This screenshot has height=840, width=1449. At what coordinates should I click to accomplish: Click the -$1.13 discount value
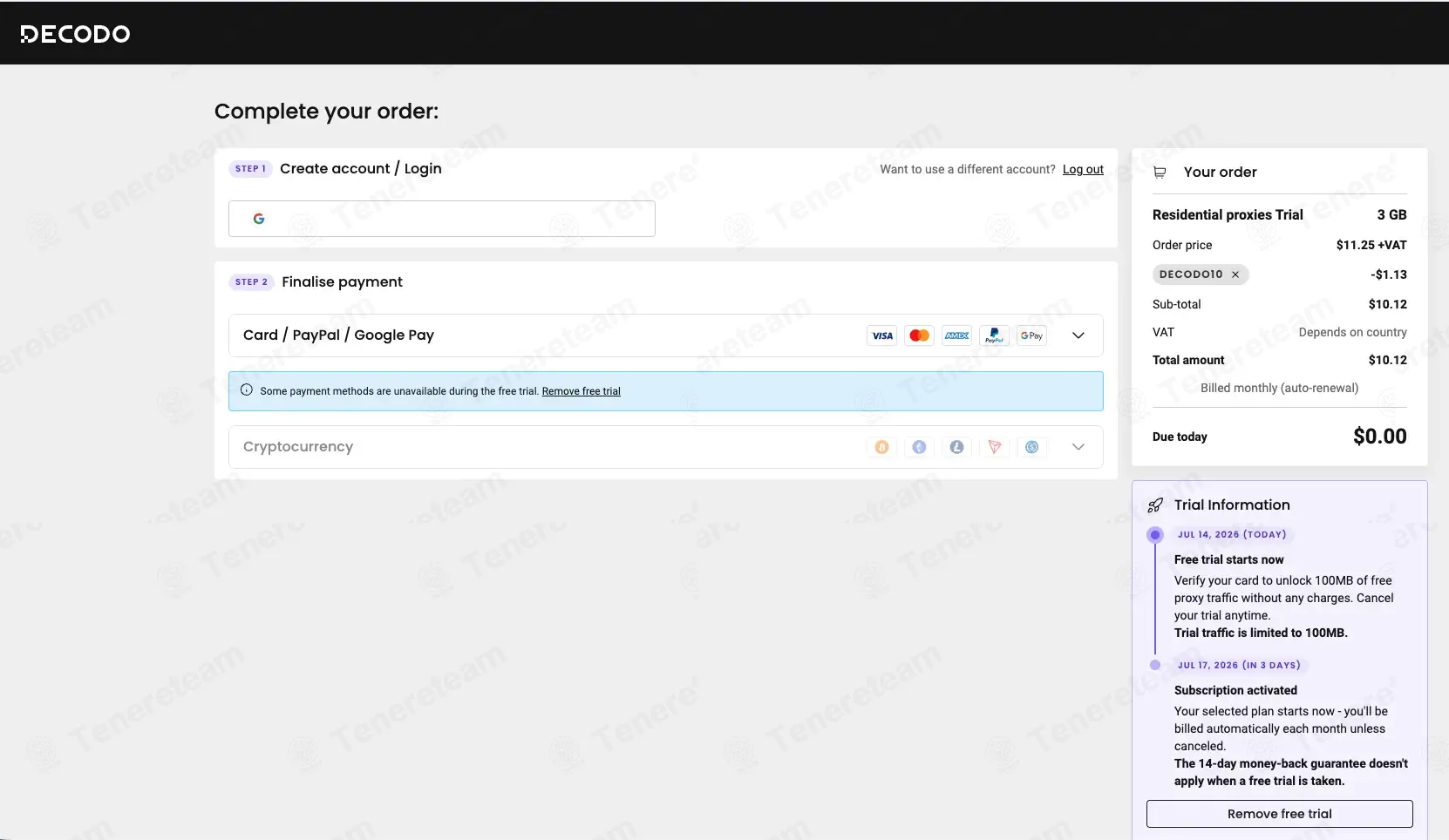pyautogui.click(x=1389, y=274)
